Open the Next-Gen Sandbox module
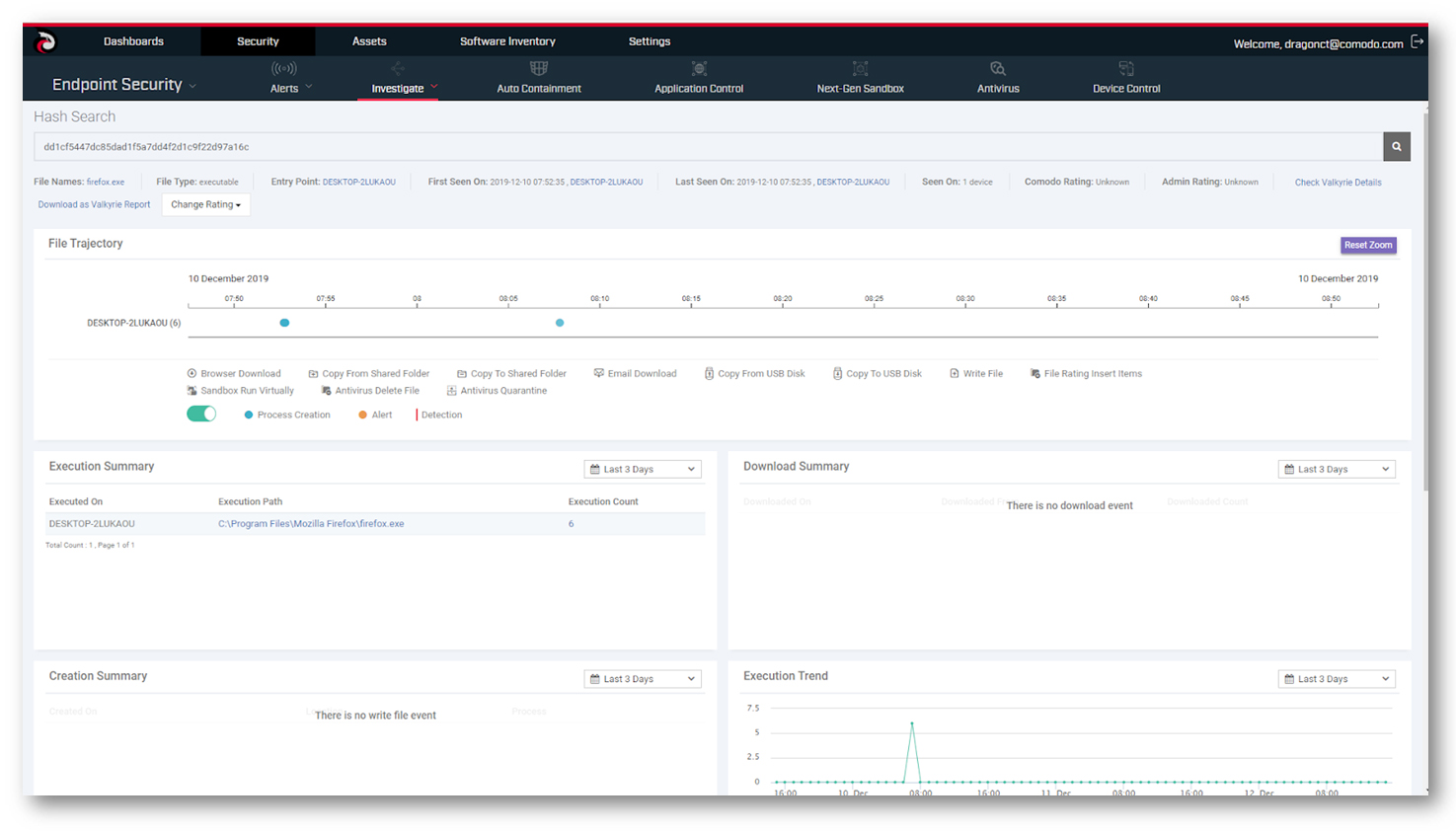Screen dimensions: 1456x831 pyautogui.click(x=860, y=79)
